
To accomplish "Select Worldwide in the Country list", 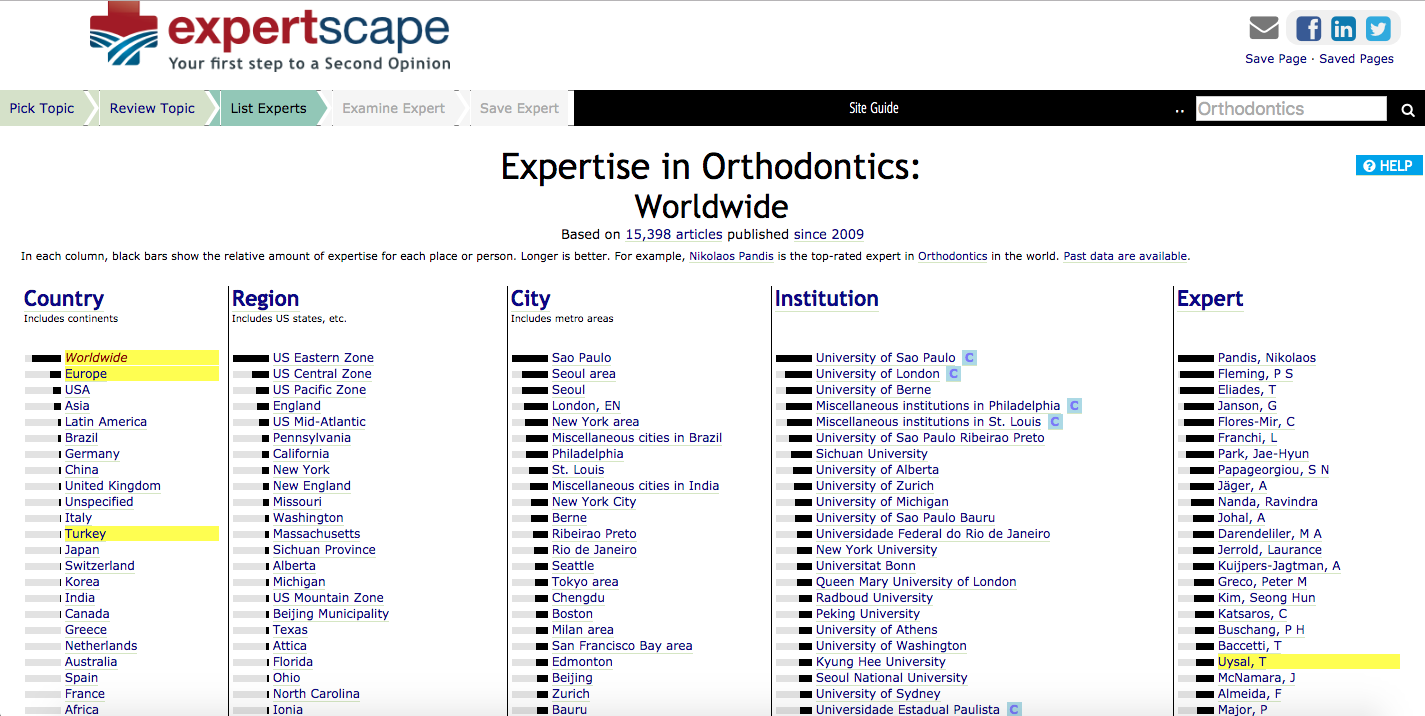I will pyautogui.click(x=96, y=358).
